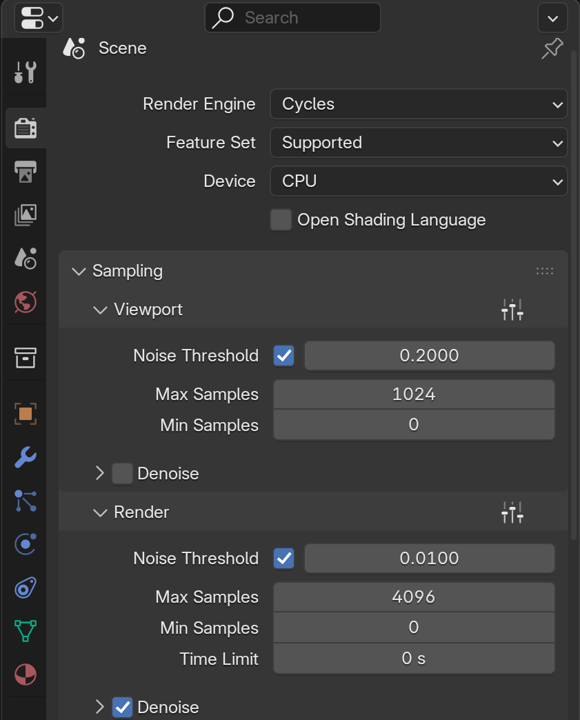Open the Feature Set dropdown
Image resolution: width=580 pixels, height=720 pixels.
[418, 143]
